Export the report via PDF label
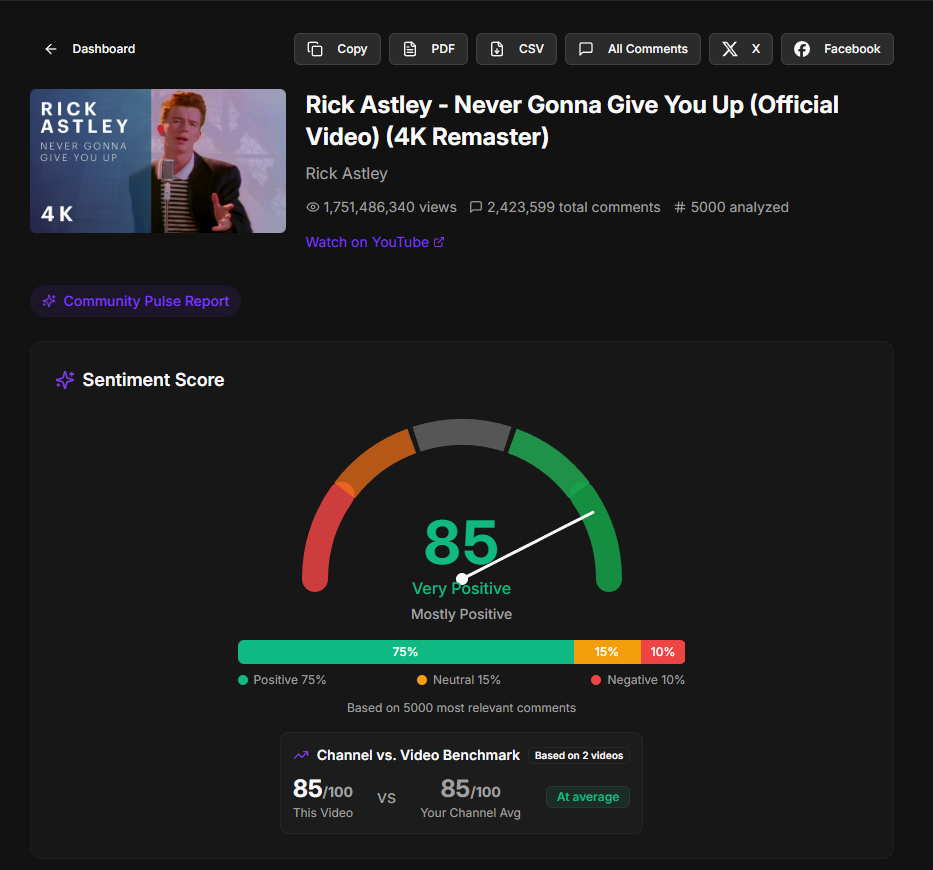 [x=443, y=49]
